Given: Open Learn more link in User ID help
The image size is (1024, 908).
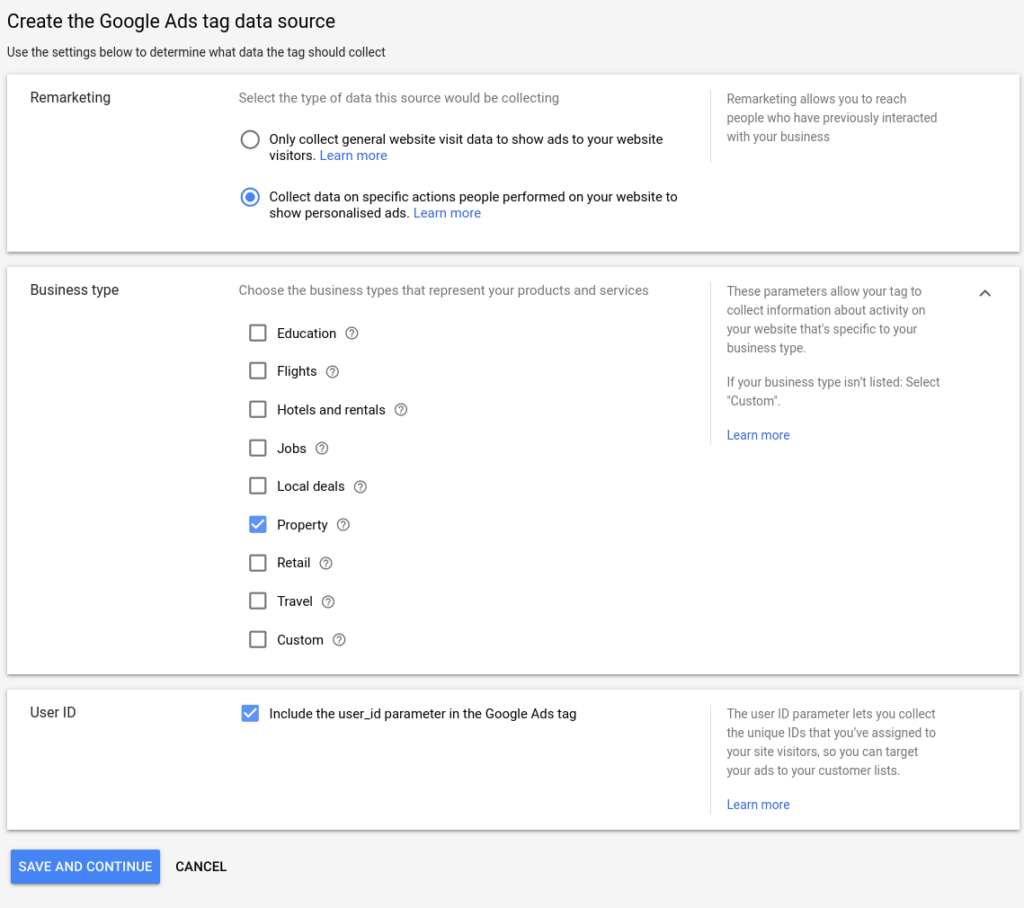Looking at the screenshot, I should pos(758,805).
